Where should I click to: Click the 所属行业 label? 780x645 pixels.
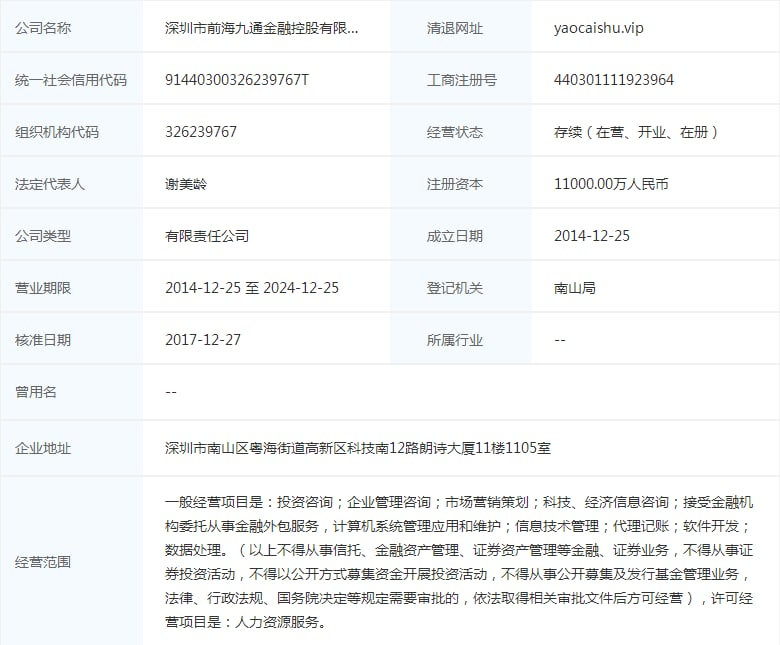[x=455, y=340]
